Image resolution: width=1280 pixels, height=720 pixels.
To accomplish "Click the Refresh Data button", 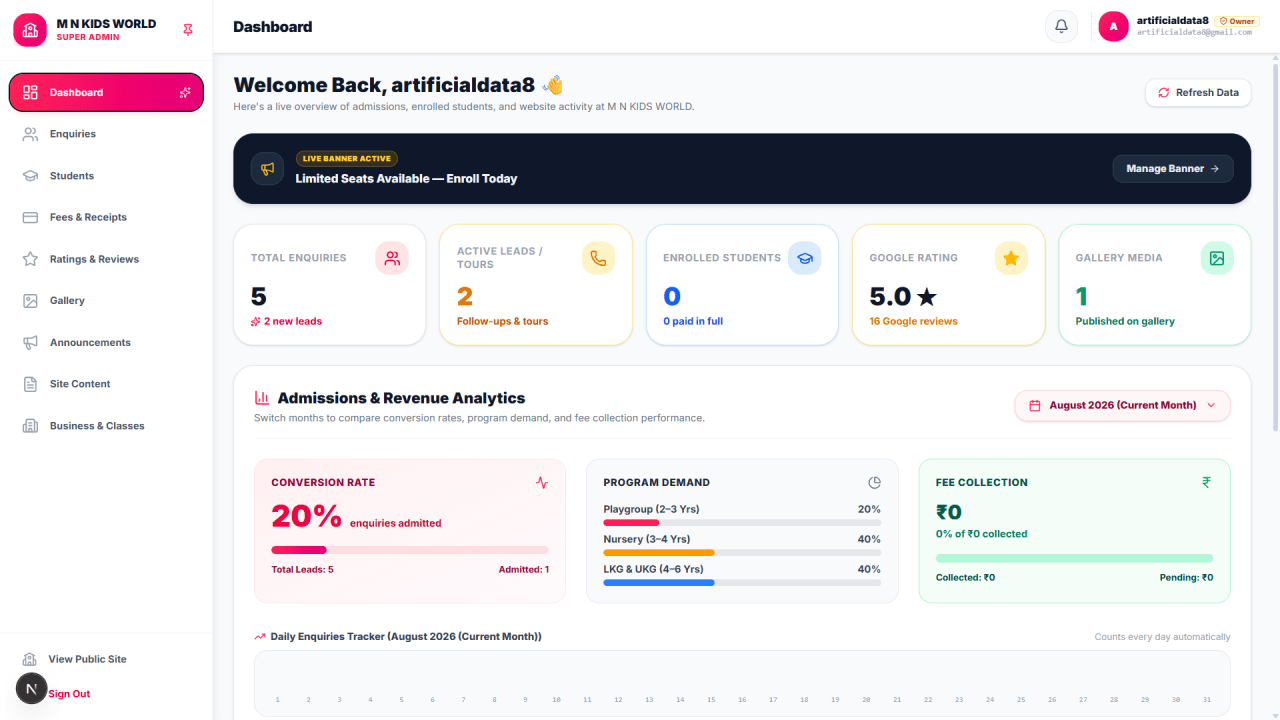I will tap(1198, 92).
